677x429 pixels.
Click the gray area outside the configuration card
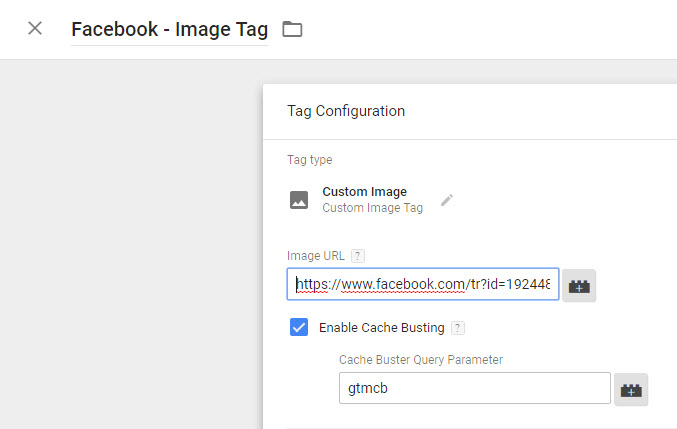coord(130,242)
